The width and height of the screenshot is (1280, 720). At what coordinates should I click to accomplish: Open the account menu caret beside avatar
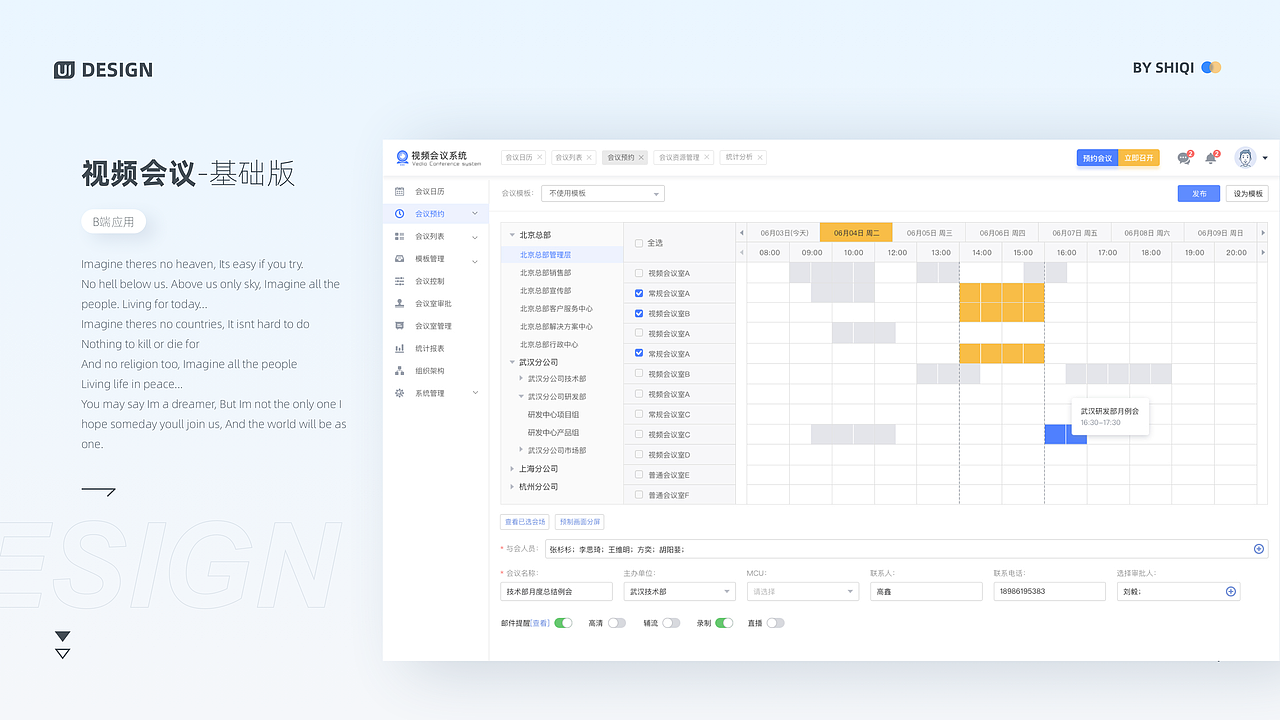click(x=1265, y=158)
